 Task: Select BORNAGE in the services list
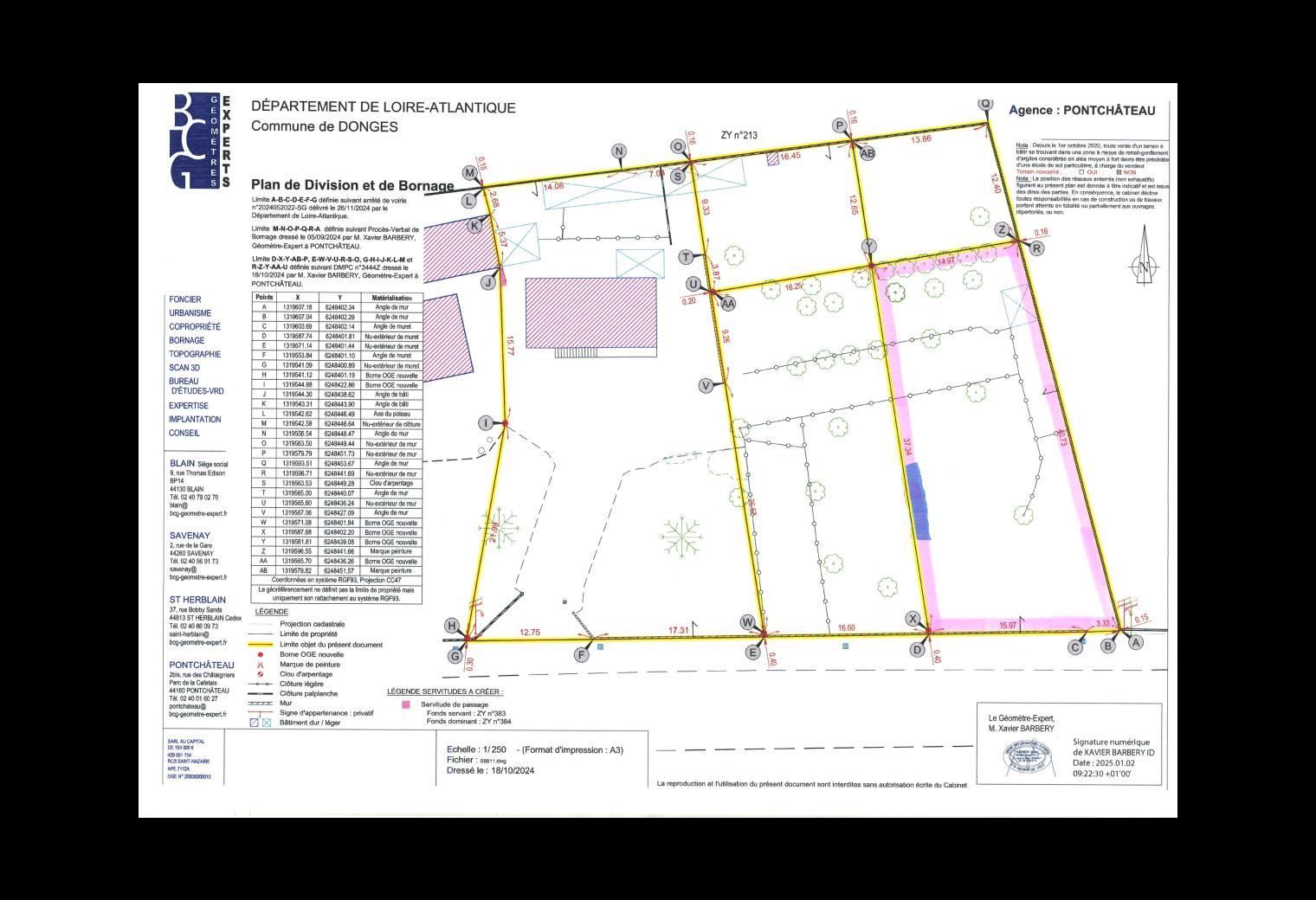coord(187,341)
